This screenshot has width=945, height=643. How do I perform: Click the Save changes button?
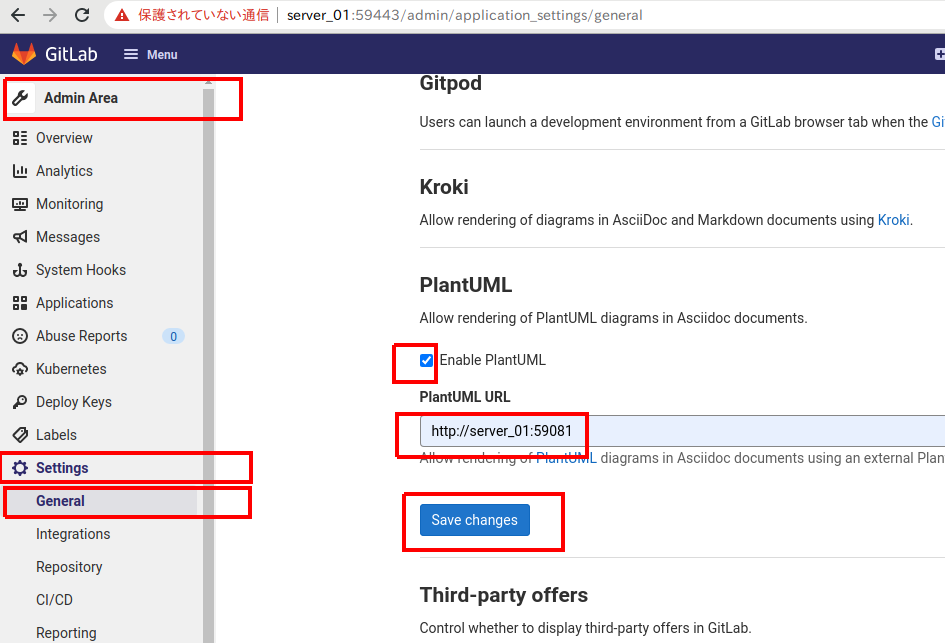point(475,520)
